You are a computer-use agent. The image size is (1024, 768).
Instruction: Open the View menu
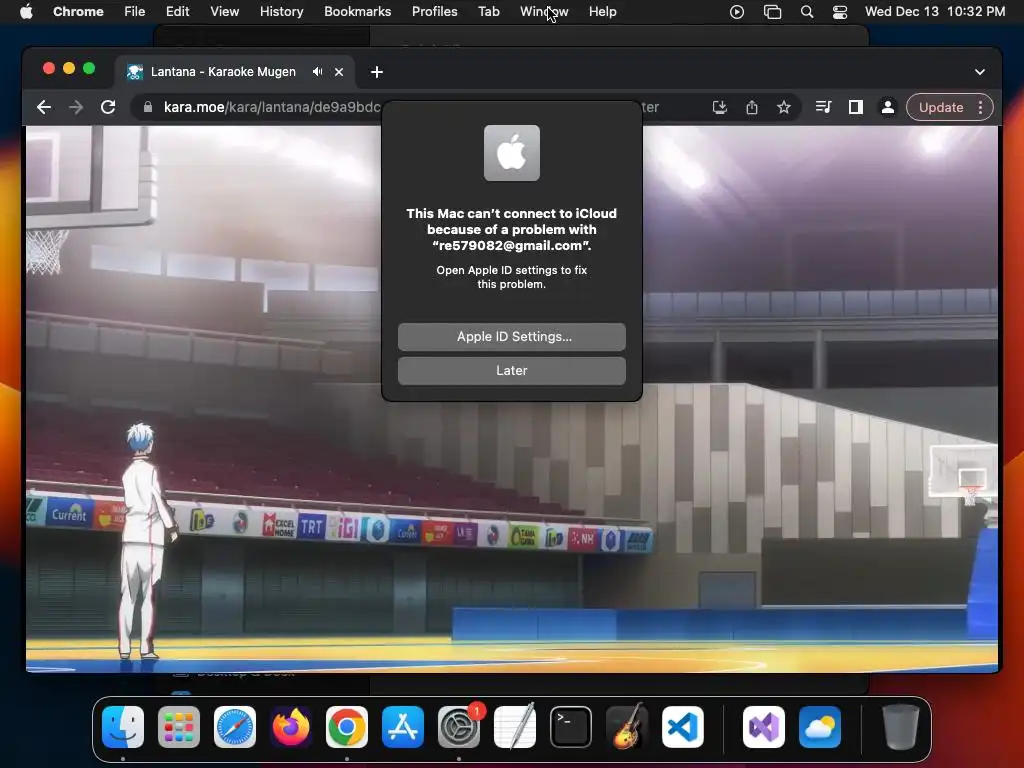(225, 12)
